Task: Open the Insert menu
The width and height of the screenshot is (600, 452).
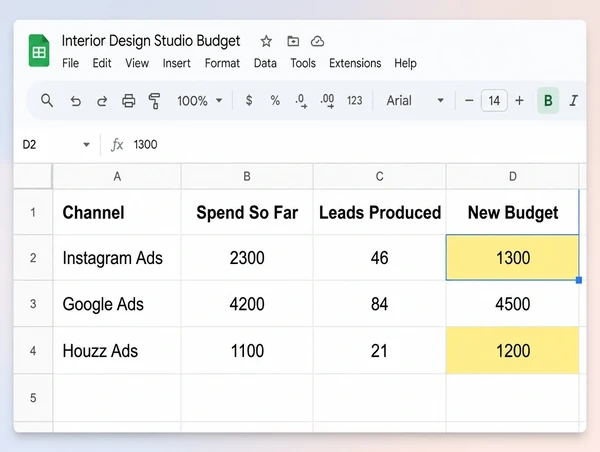Action: (x=176, y=63)
